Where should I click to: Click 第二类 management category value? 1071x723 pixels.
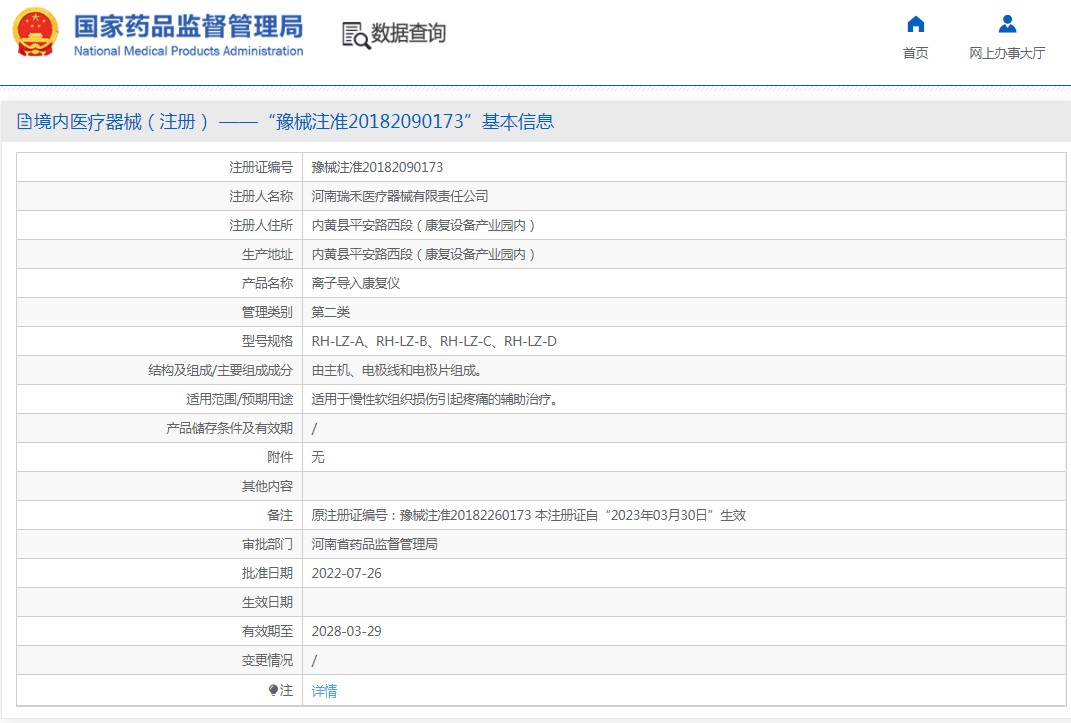click(331, 313)
